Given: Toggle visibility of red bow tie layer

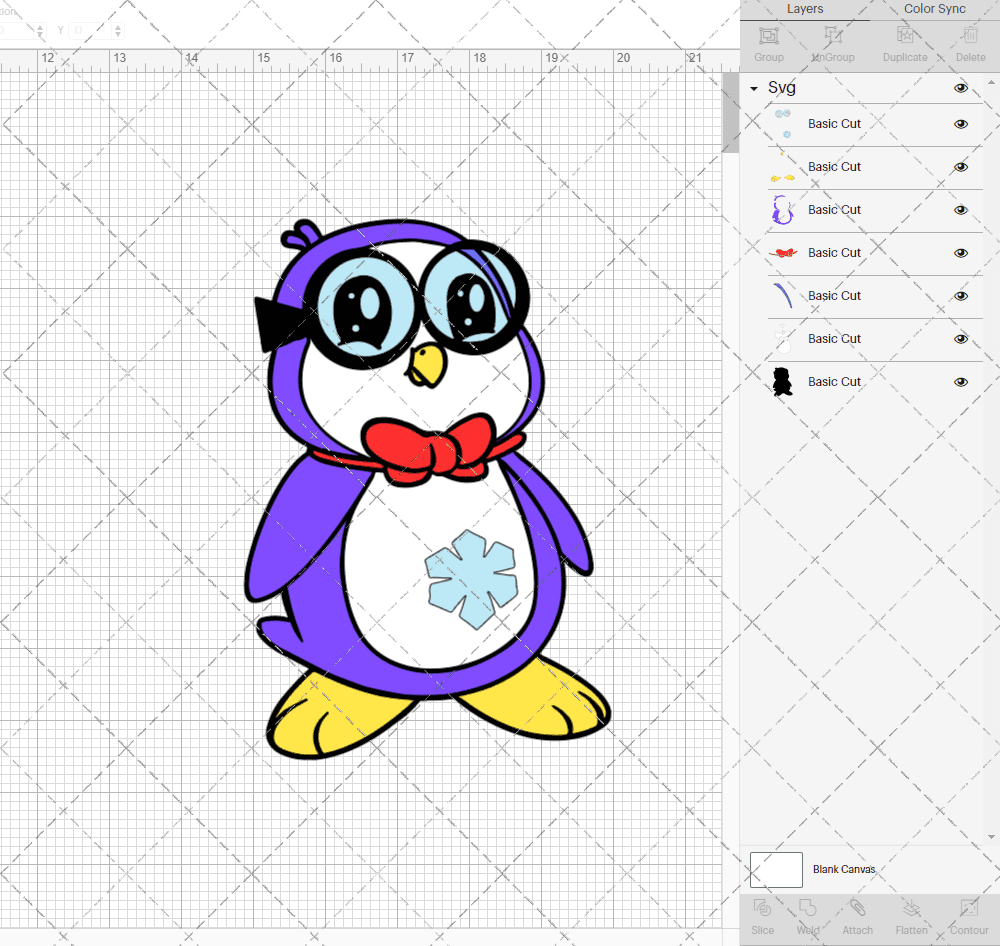Looking at the screenshot, I should (x=961, y=253).
